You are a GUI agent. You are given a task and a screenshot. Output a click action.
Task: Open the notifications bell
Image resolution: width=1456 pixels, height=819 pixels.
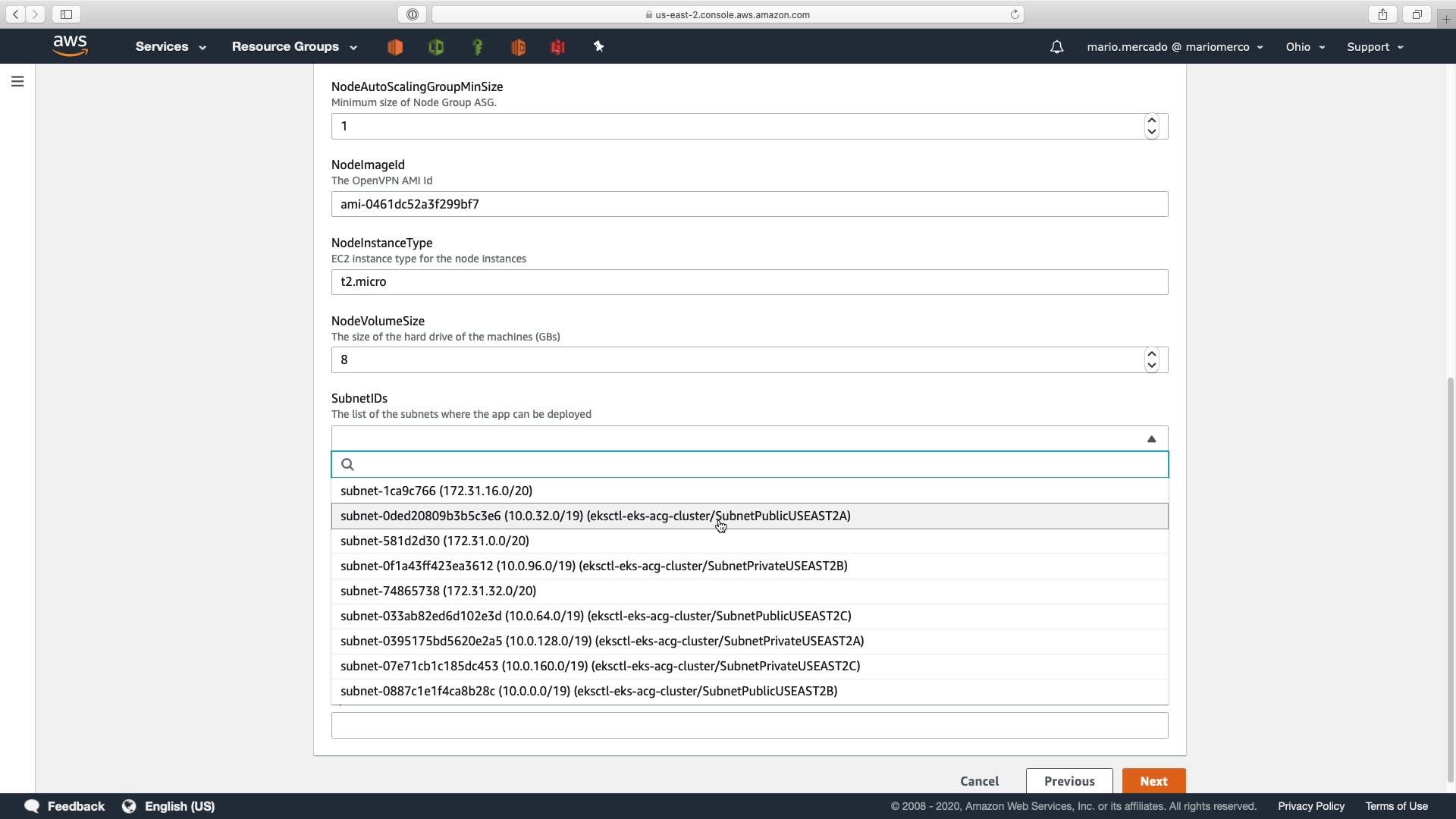click(x=1056, y=47)
